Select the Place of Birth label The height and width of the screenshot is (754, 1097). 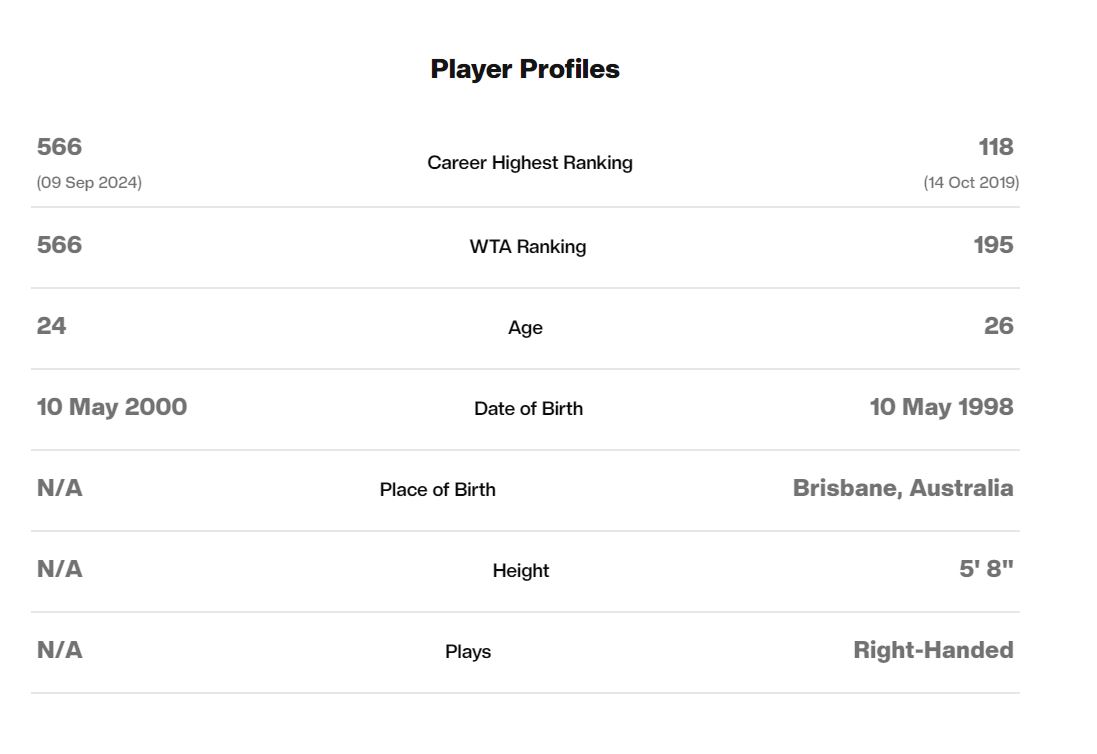point(437,490)
